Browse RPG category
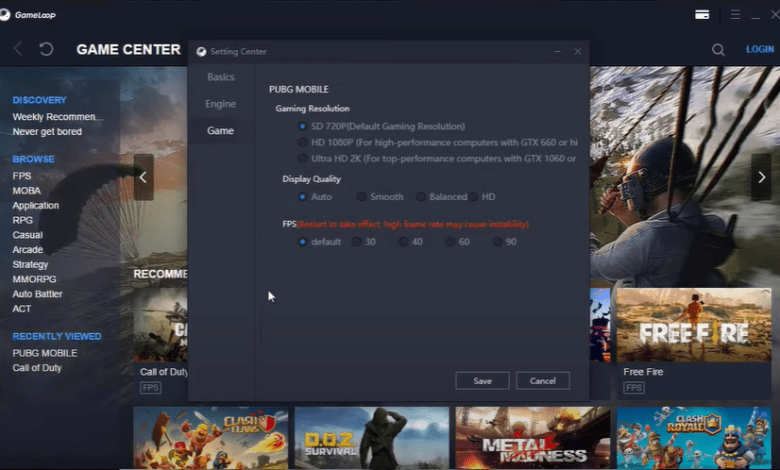780x470 pixels. coord(22,220)
